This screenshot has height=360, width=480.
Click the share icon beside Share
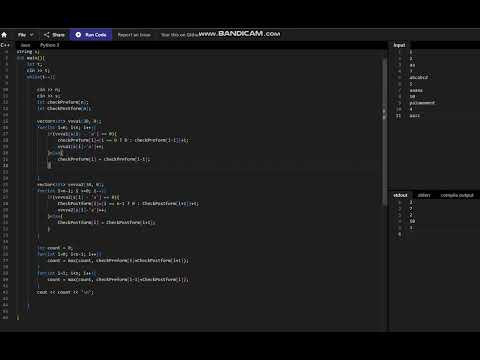pyautogui.click(x=46, y=35)
